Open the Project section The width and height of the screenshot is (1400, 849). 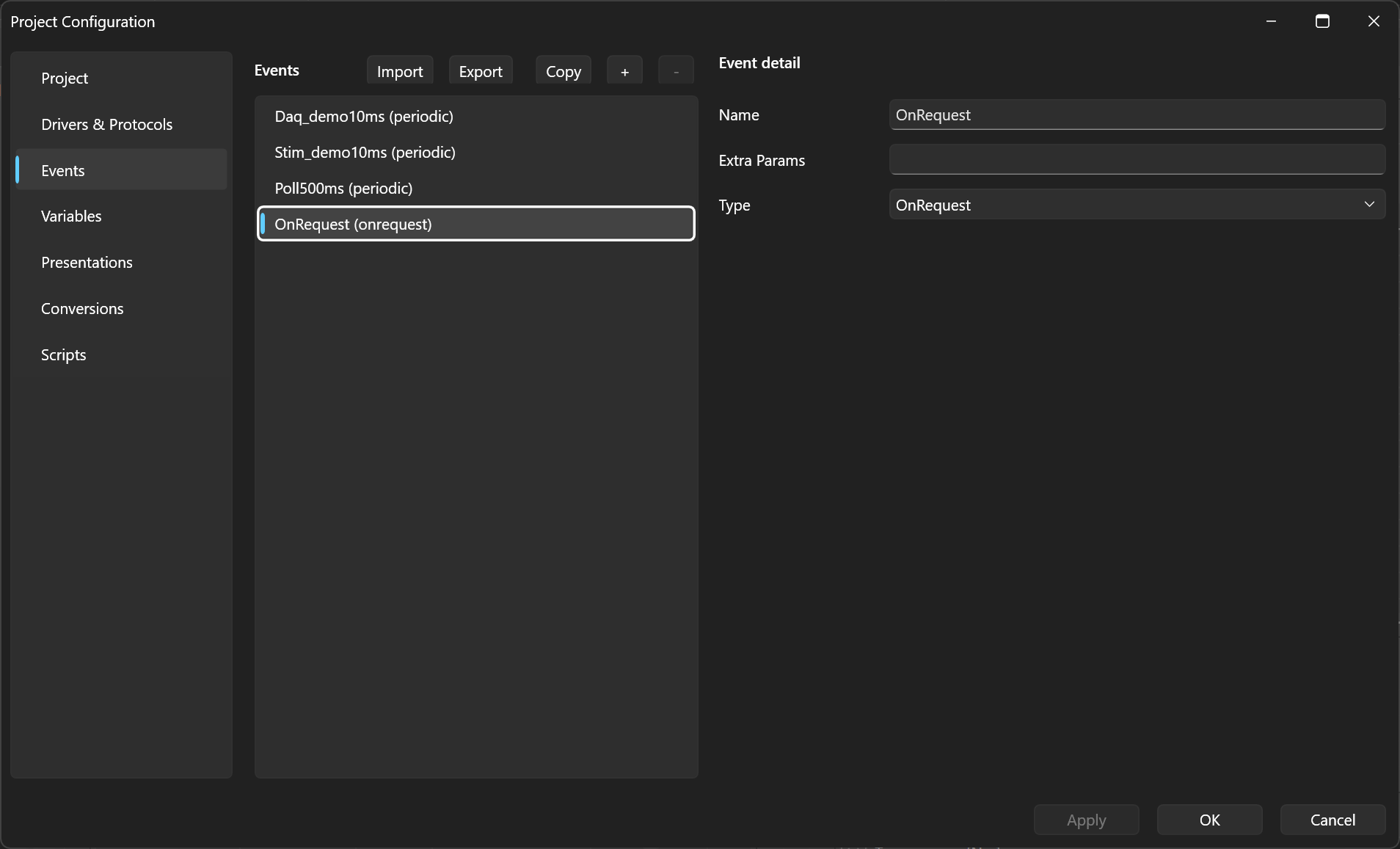[x=121, y=79]
